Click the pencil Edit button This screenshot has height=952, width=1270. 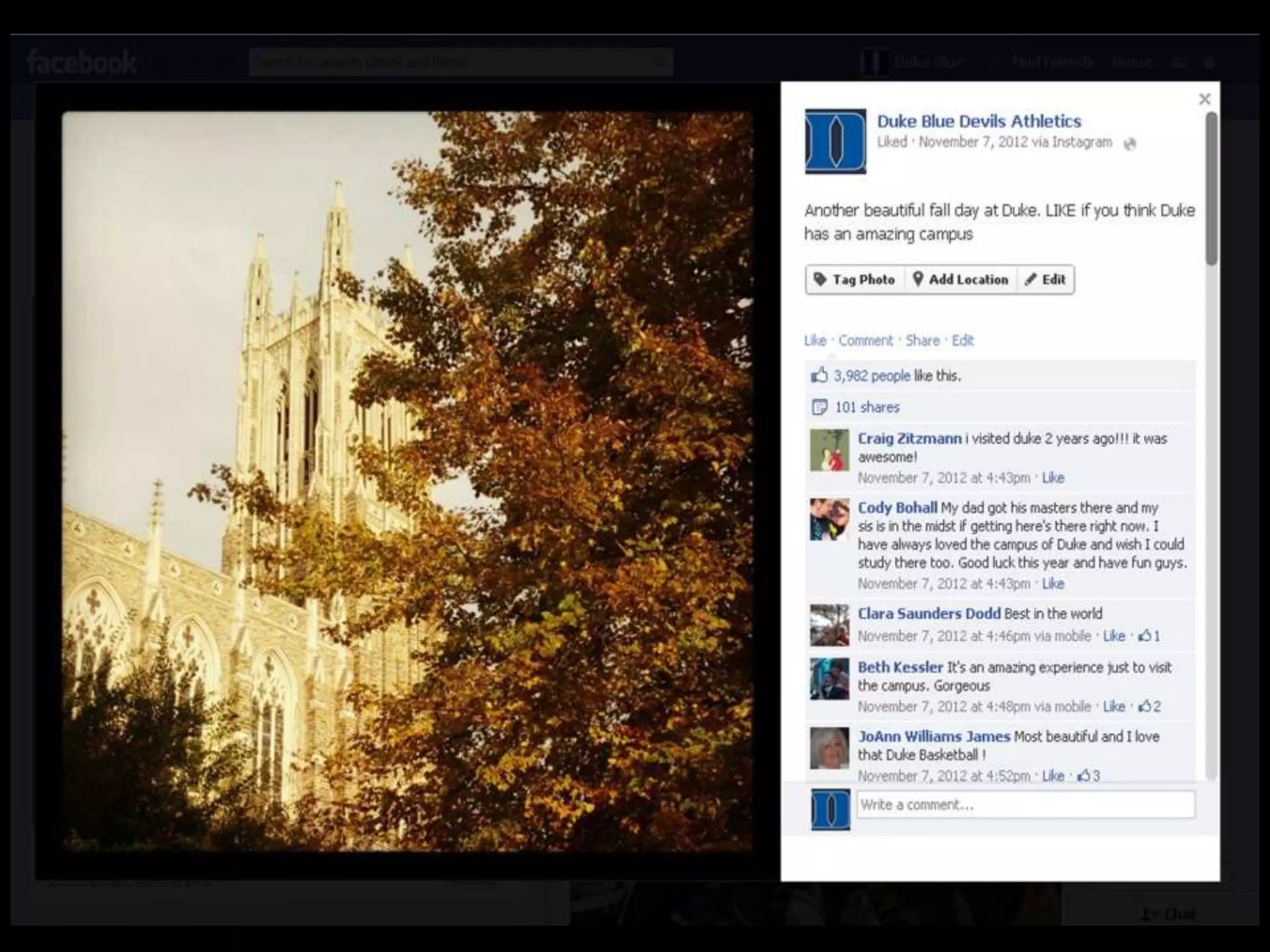pyautogui.click(x=1046, y=280)
